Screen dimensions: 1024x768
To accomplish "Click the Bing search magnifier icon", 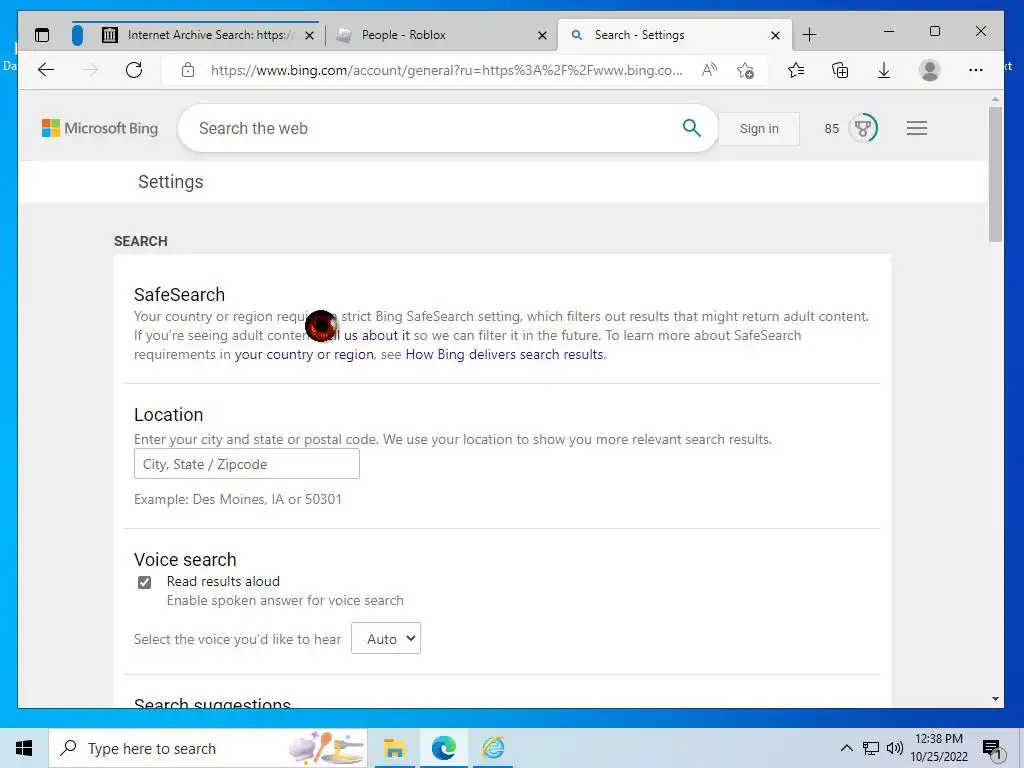I will pos(691,128).
